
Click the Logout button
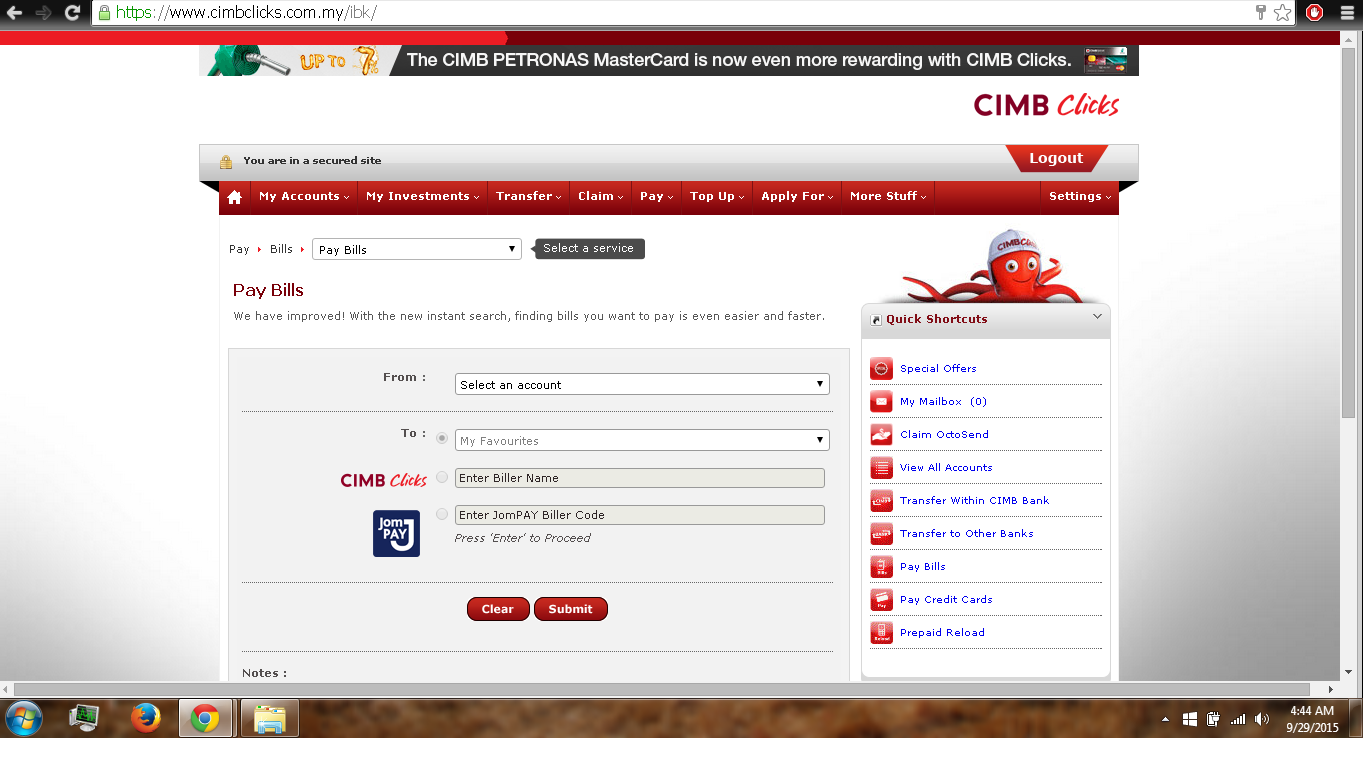pyautogui.click(x=1056, y=159)
